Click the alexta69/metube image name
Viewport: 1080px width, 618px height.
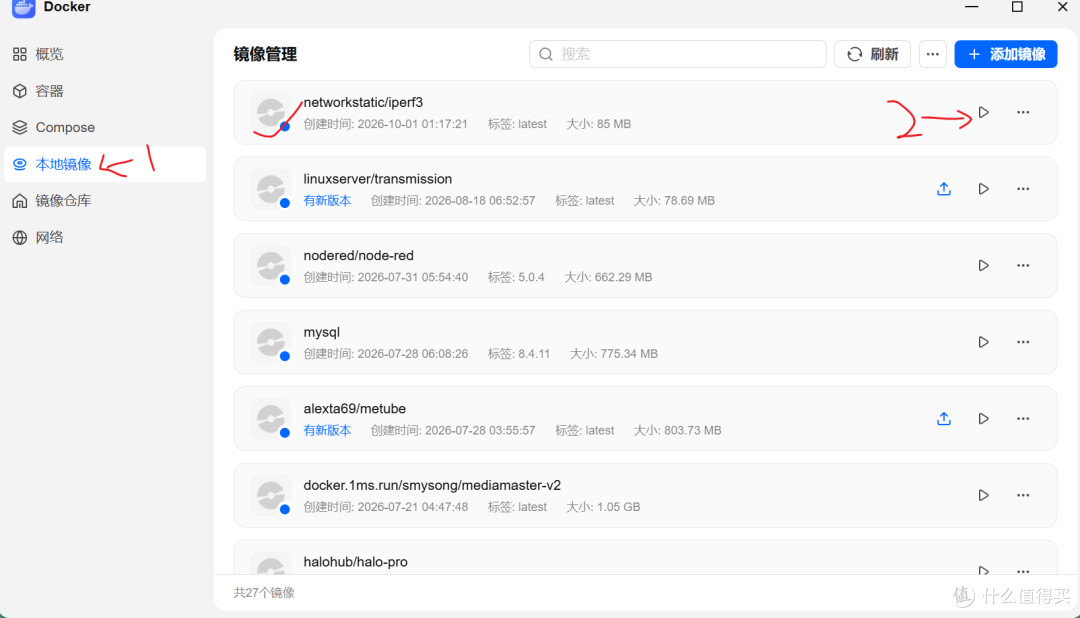(355, 409)
